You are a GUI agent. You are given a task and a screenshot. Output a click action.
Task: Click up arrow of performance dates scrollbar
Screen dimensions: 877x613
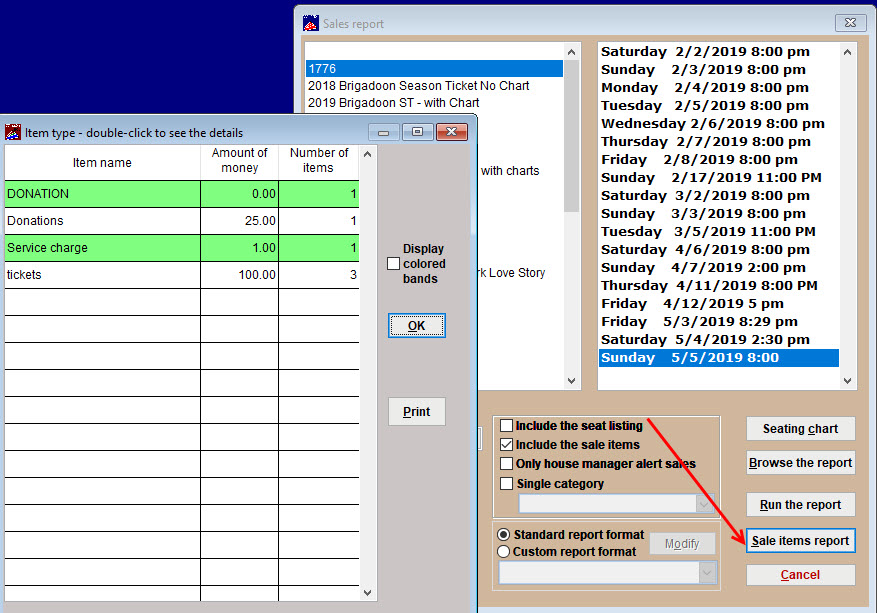[847, 52]
